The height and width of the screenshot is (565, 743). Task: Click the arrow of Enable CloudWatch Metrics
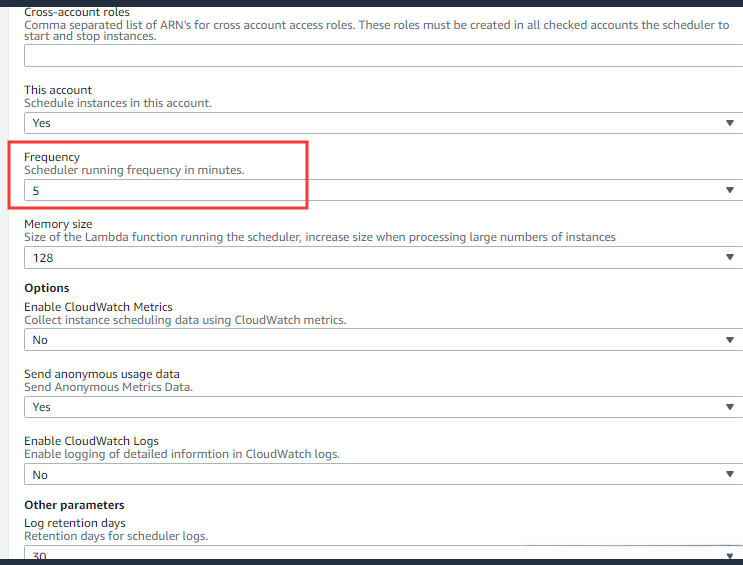tap(729, 340)
